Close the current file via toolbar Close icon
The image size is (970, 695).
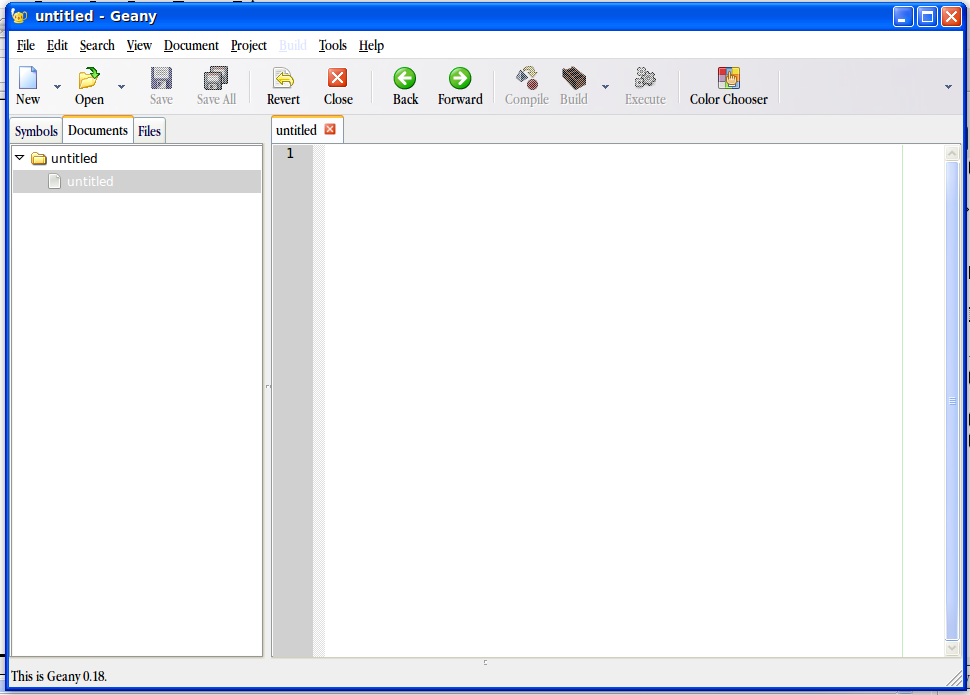[338, 79]
